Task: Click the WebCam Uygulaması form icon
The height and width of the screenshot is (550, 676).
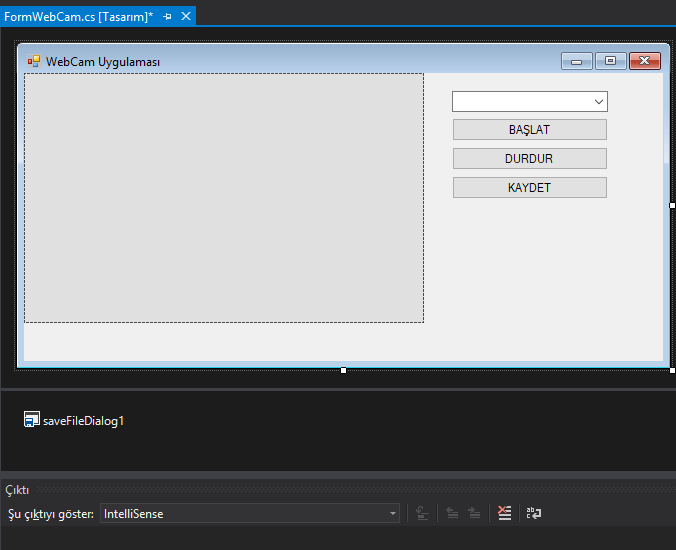Action: 34,62
